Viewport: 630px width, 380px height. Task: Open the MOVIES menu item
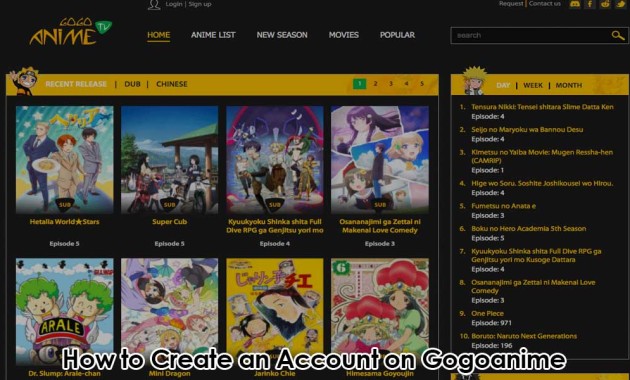(x=344, y=35)
